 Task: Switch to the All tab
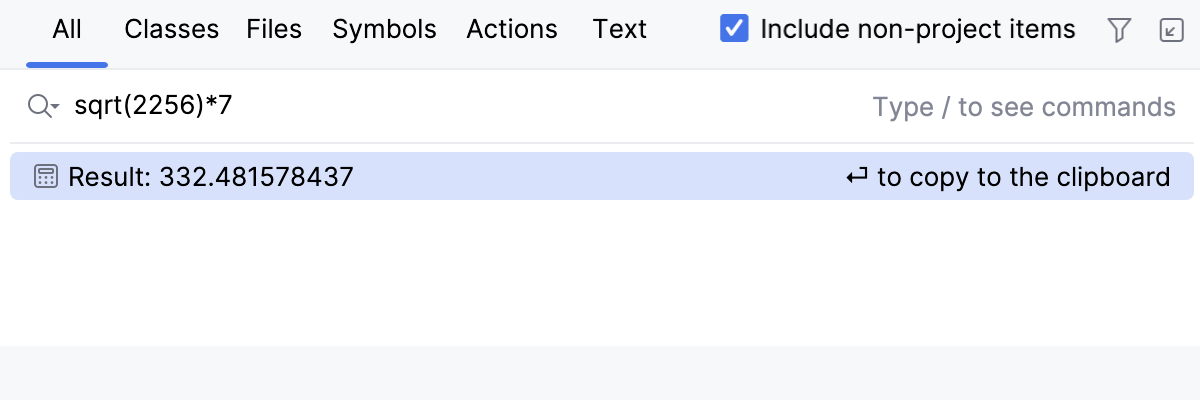click(67, 29)
